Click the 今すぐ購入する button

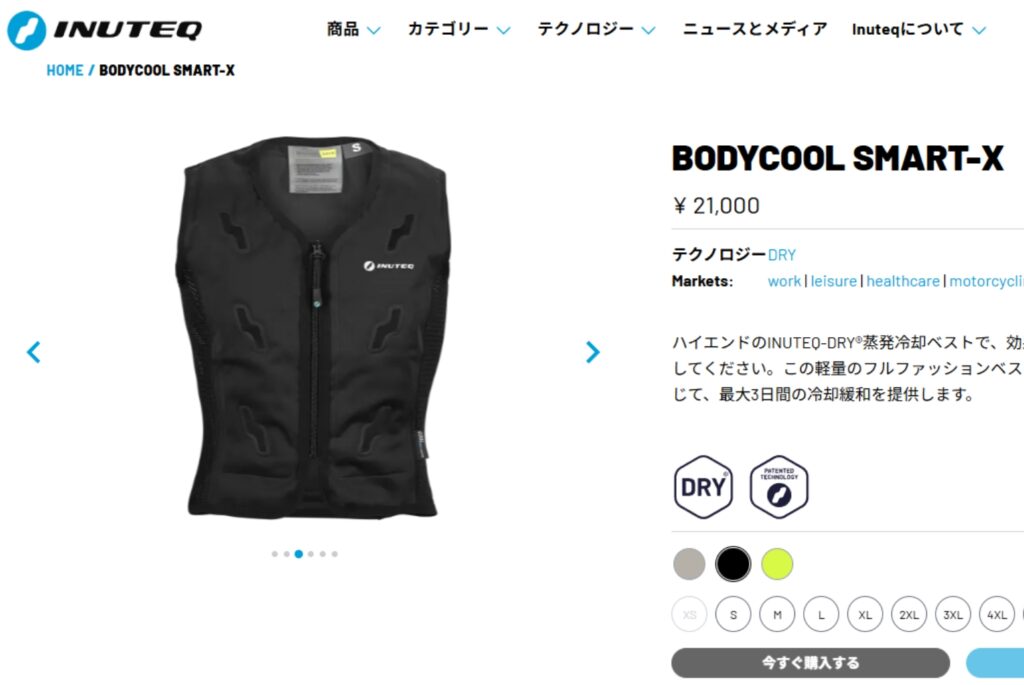[x=810, y=663]
